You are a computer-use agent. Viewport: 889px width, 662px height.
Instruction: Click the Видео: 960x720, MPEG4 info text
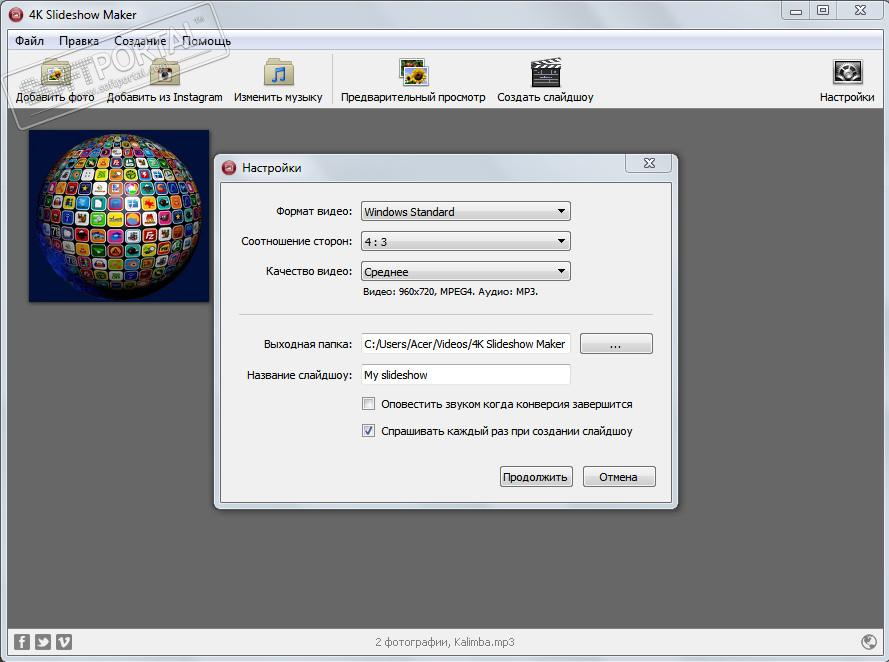pyautogui.click(x=450, y=292)
